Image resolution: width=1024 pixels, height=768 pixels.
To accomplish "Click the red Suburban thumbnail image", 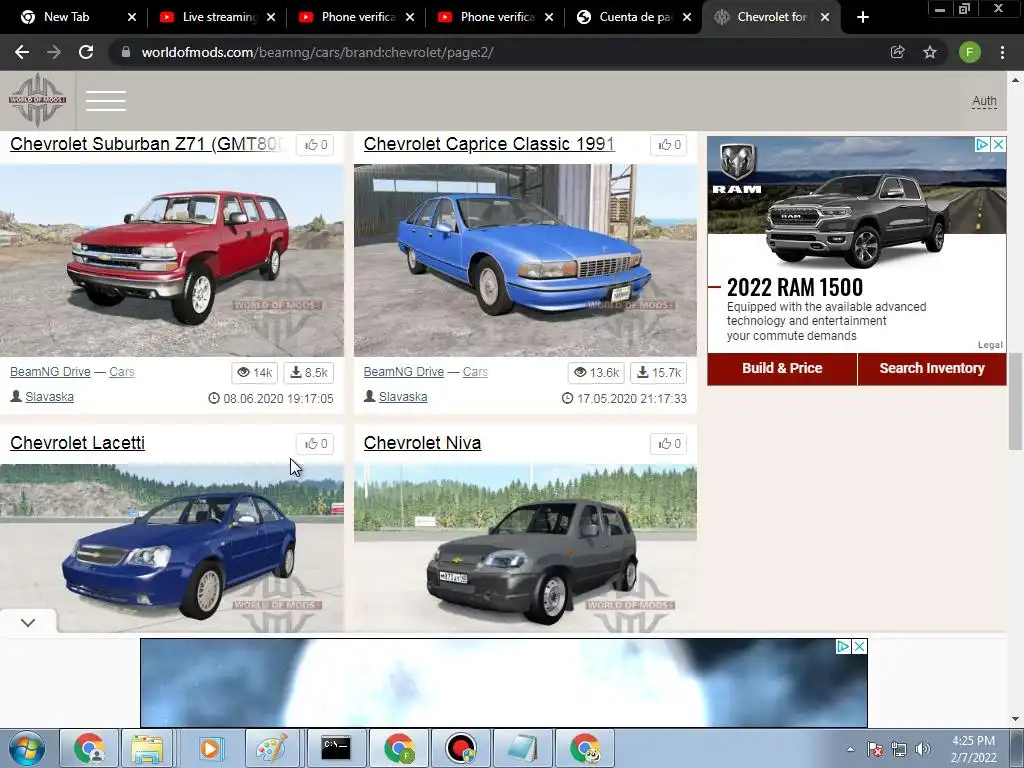I will [172, 261].
